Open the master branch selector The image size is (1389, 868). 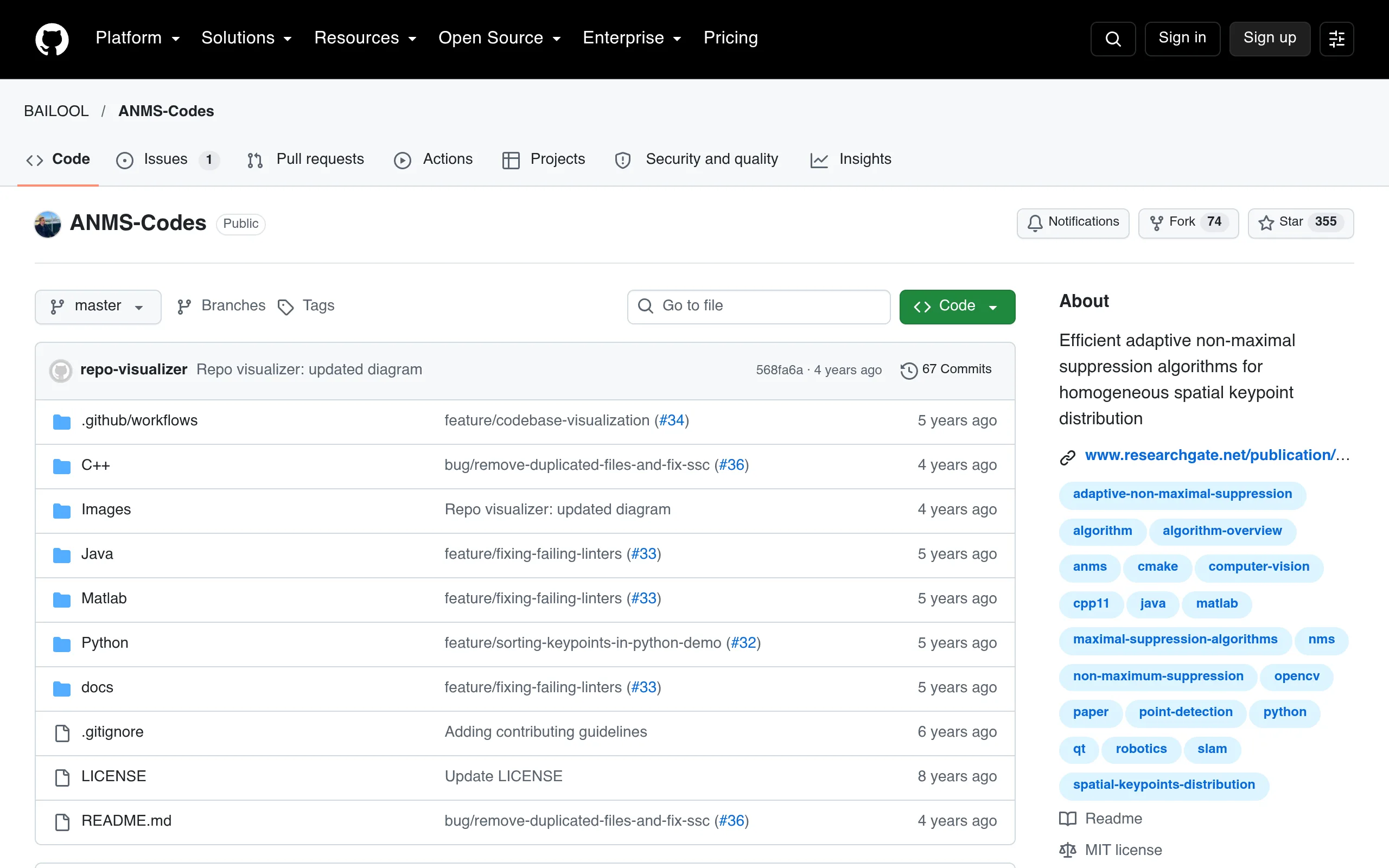coord(98,307)
